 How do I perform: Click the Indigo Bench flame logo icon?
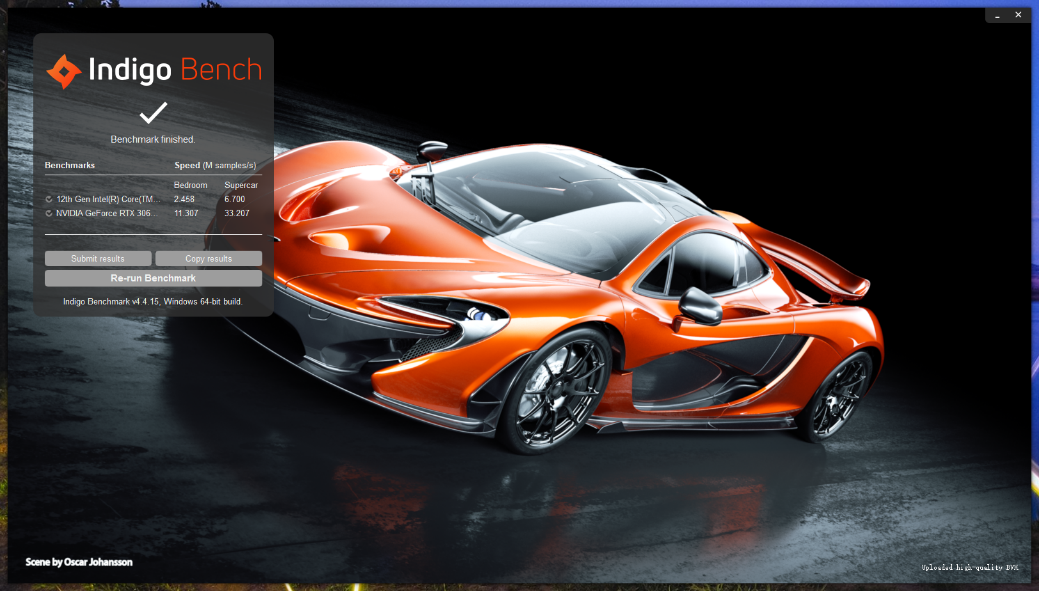coord(64,71)
